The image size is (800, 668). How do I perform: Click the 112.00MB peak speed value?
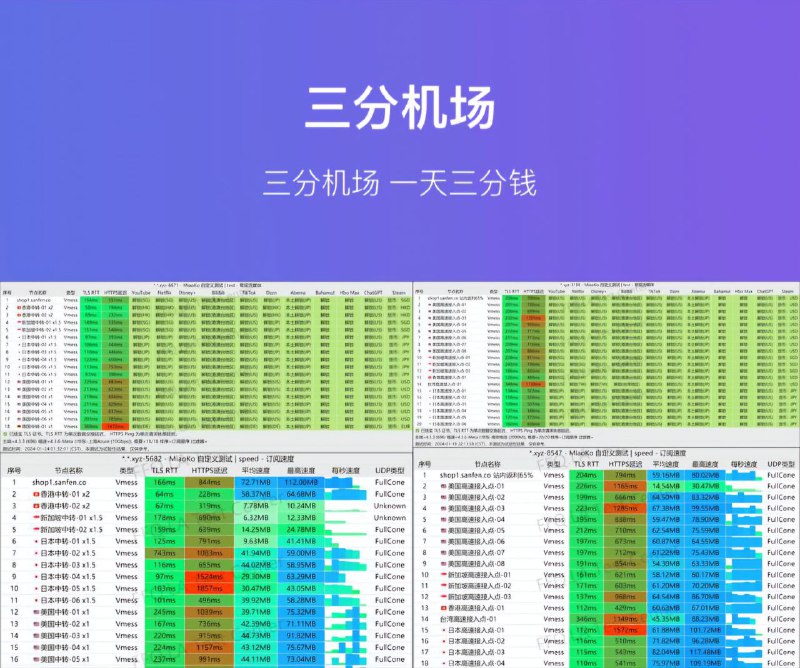click(300, 482)
